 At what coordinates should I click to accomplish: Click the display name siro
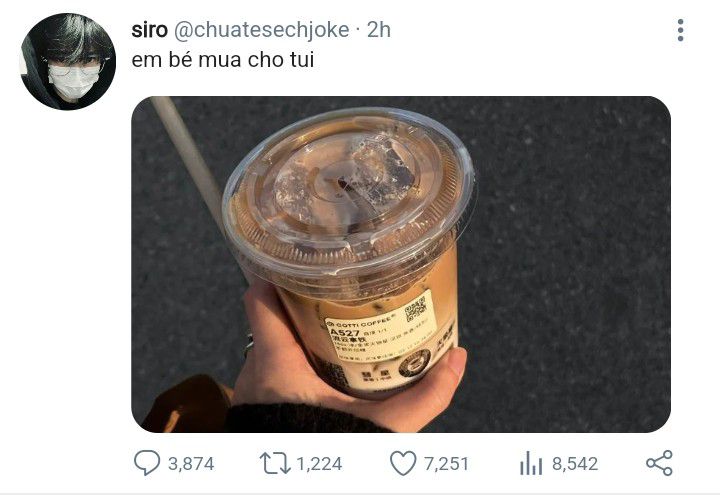150,30
